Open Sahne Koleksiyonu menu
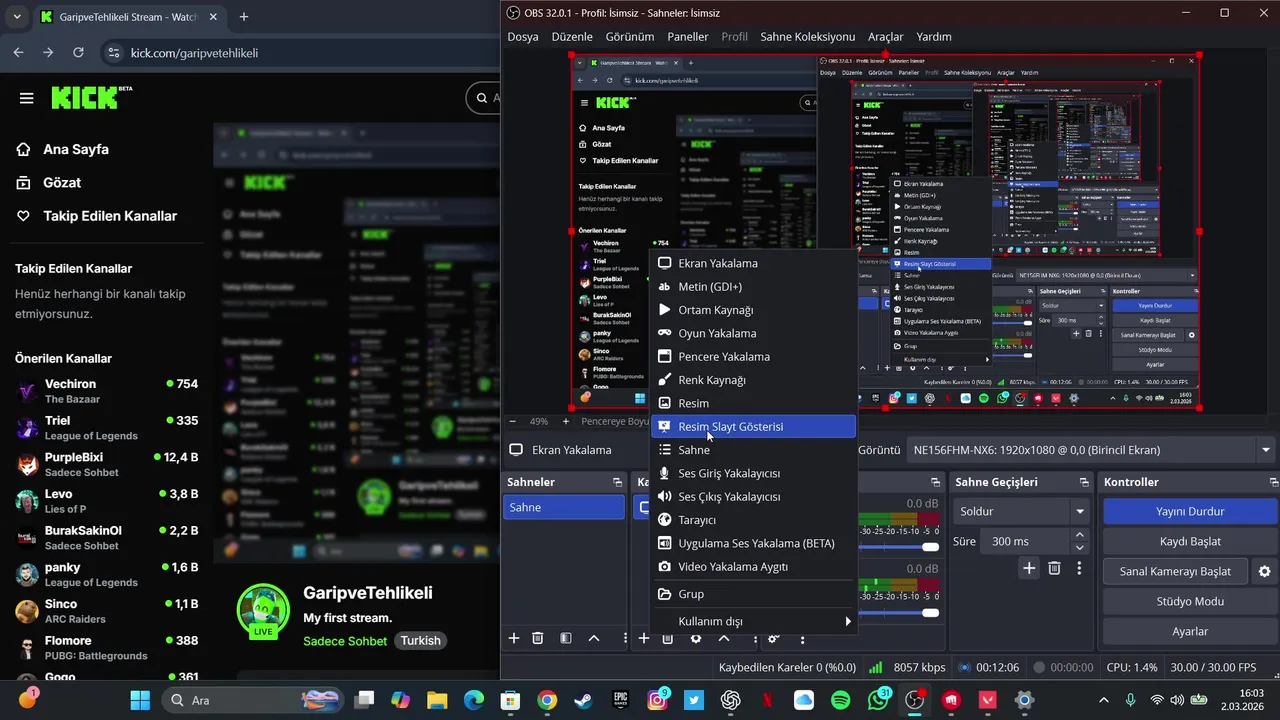 click(x=807, y=37)
